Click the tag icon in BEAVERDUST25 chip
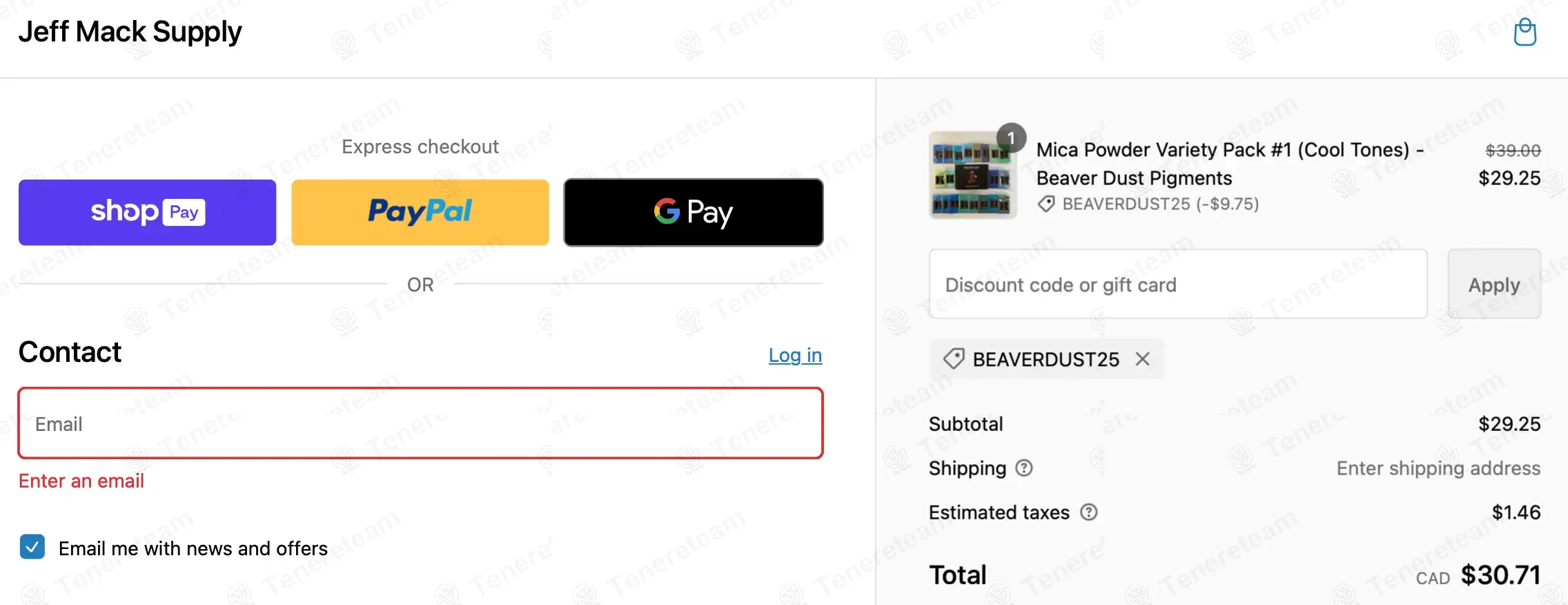The height and width of the screenshot is (605, 1568). coord(954,359)
